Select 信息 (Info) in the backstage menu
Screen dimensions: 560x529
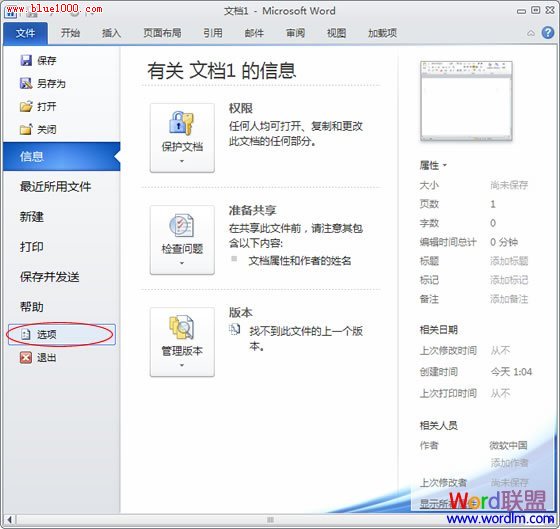(x=61, y=156)
